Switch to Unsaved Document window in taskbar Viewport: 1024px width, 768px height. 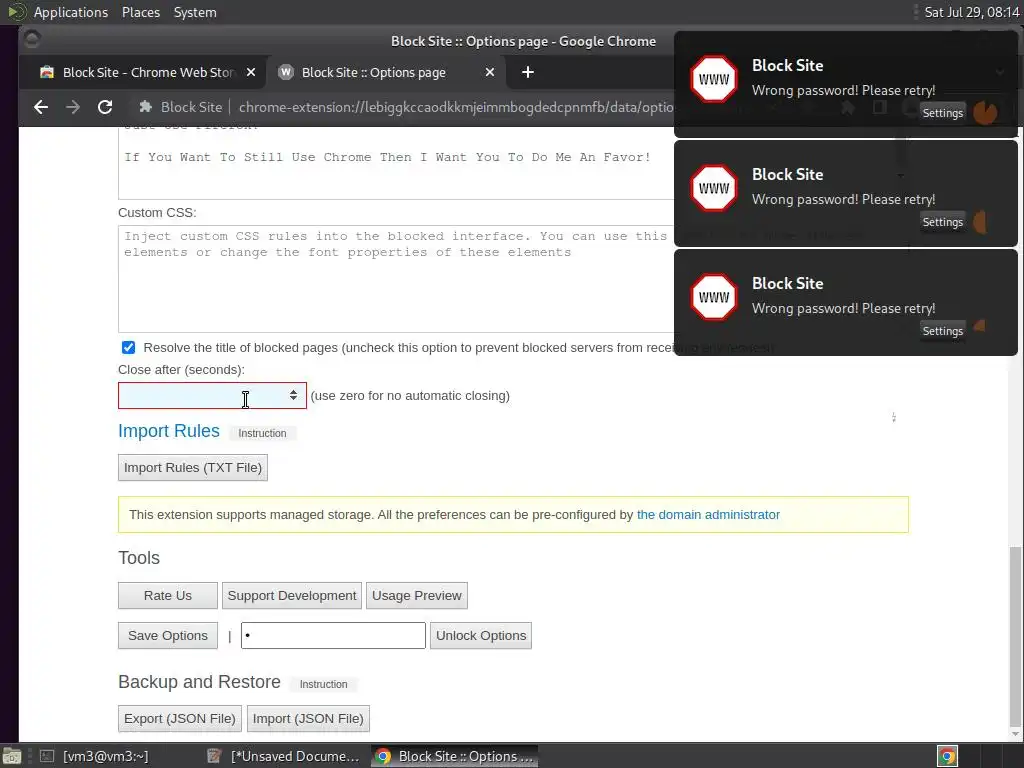point(283,756)
